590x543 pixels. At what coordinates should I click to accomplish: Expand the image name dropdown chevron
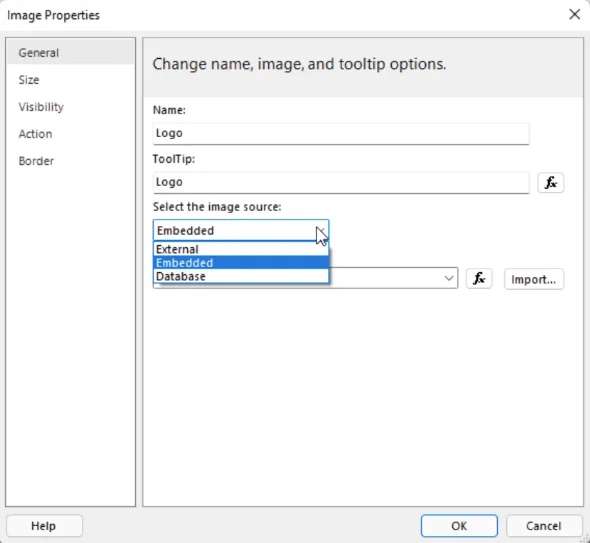tap(449, 278)
